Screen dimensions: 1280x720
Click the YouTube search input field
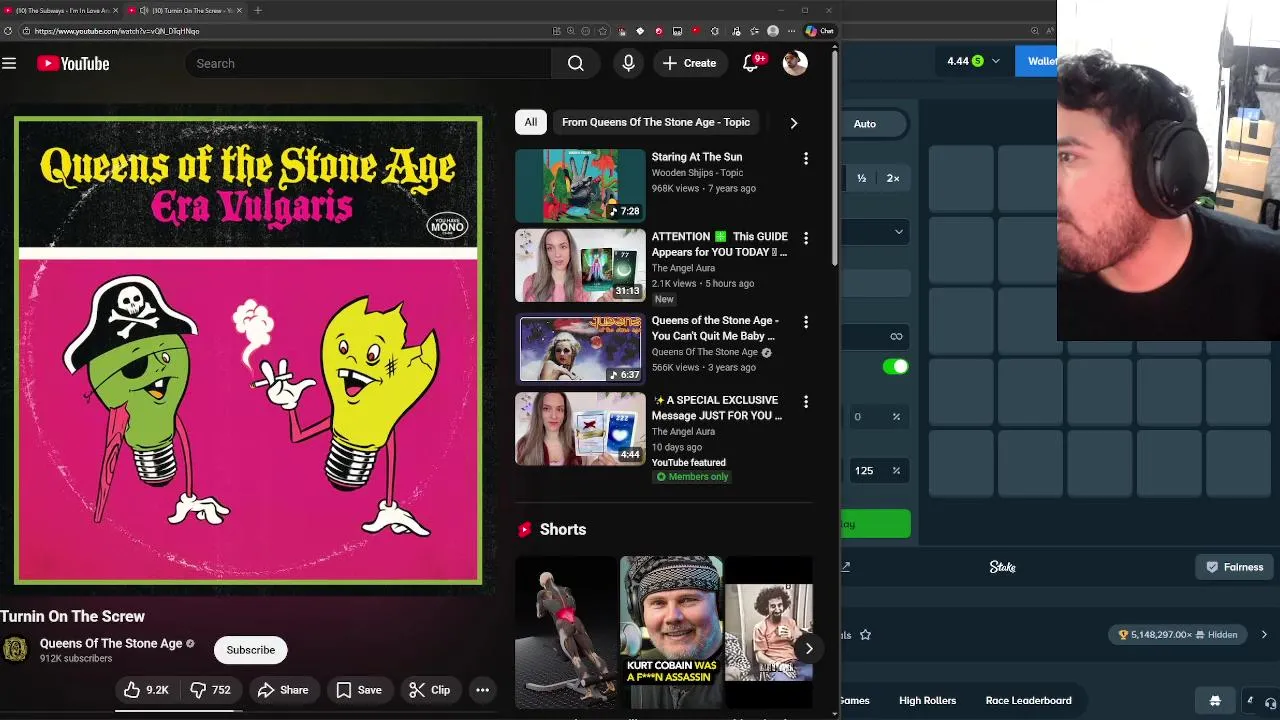368,63
